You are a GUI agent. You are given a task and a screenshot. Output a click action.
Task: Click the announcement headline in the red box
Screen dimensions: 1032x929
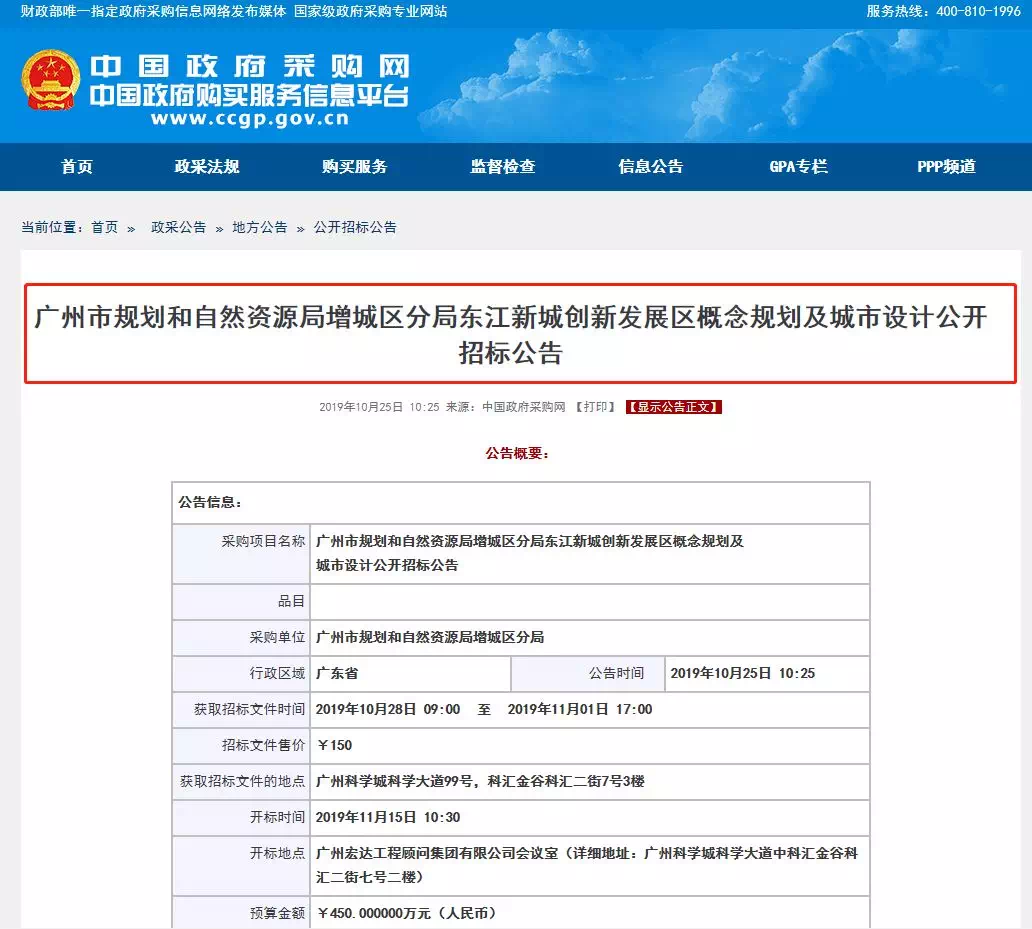[x=511, y=334]
